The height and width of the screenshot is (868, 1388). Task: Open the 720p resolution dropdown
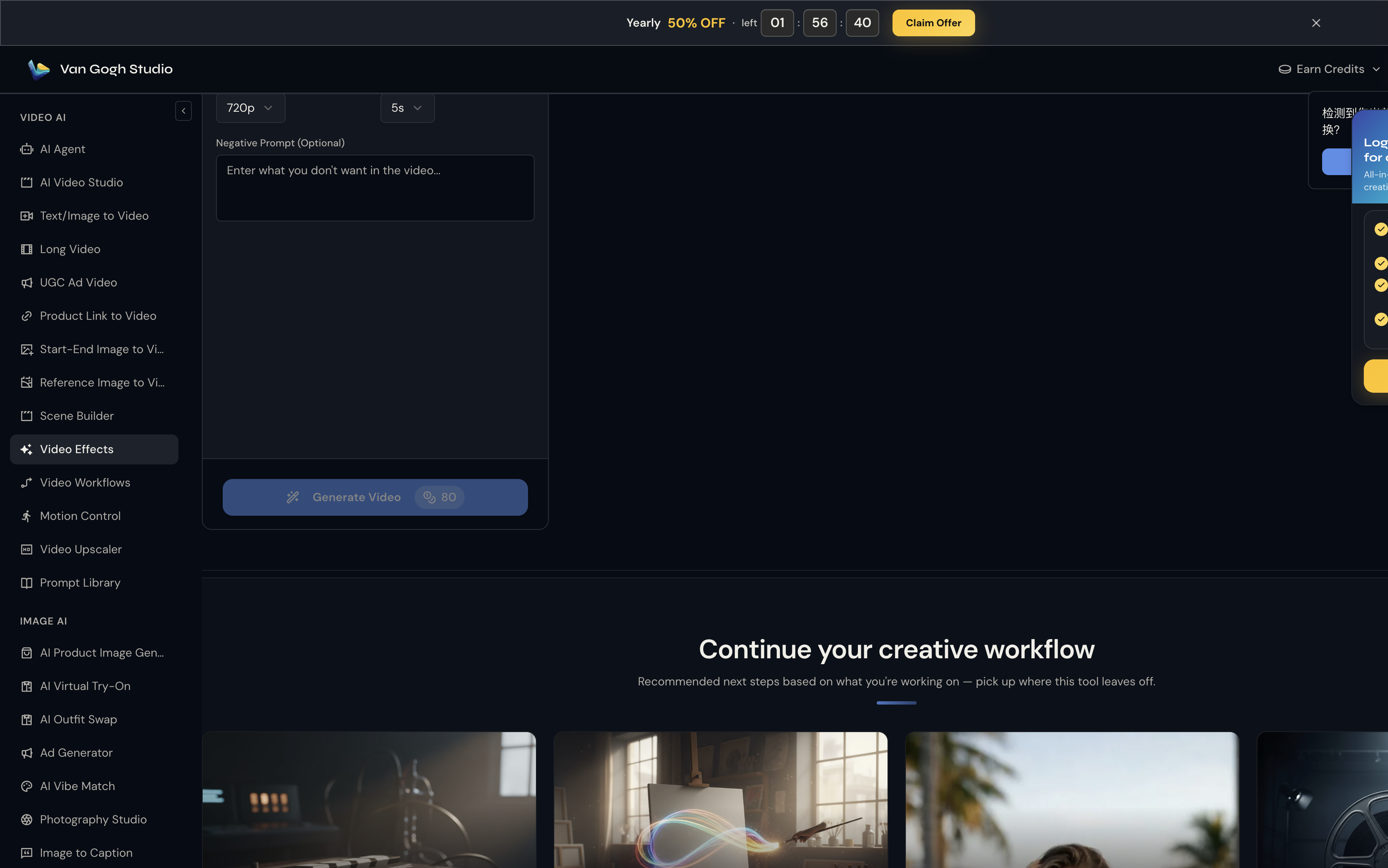point(250,108)
